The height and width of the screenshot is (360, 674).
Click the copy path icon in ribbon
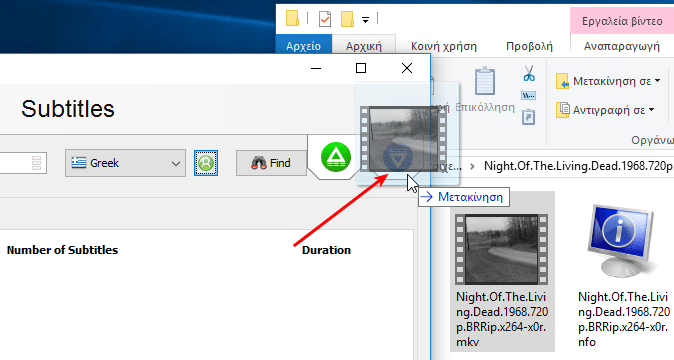point(528,95)
